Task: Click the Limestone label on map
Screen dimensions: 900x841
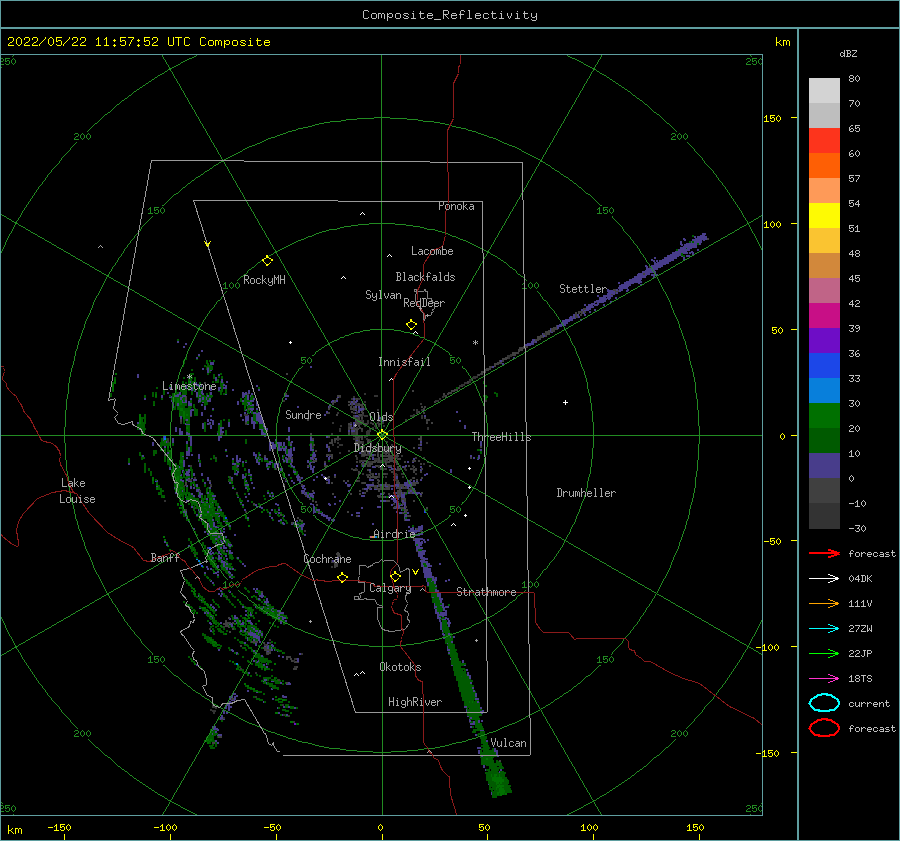Action: coord(189,386)
